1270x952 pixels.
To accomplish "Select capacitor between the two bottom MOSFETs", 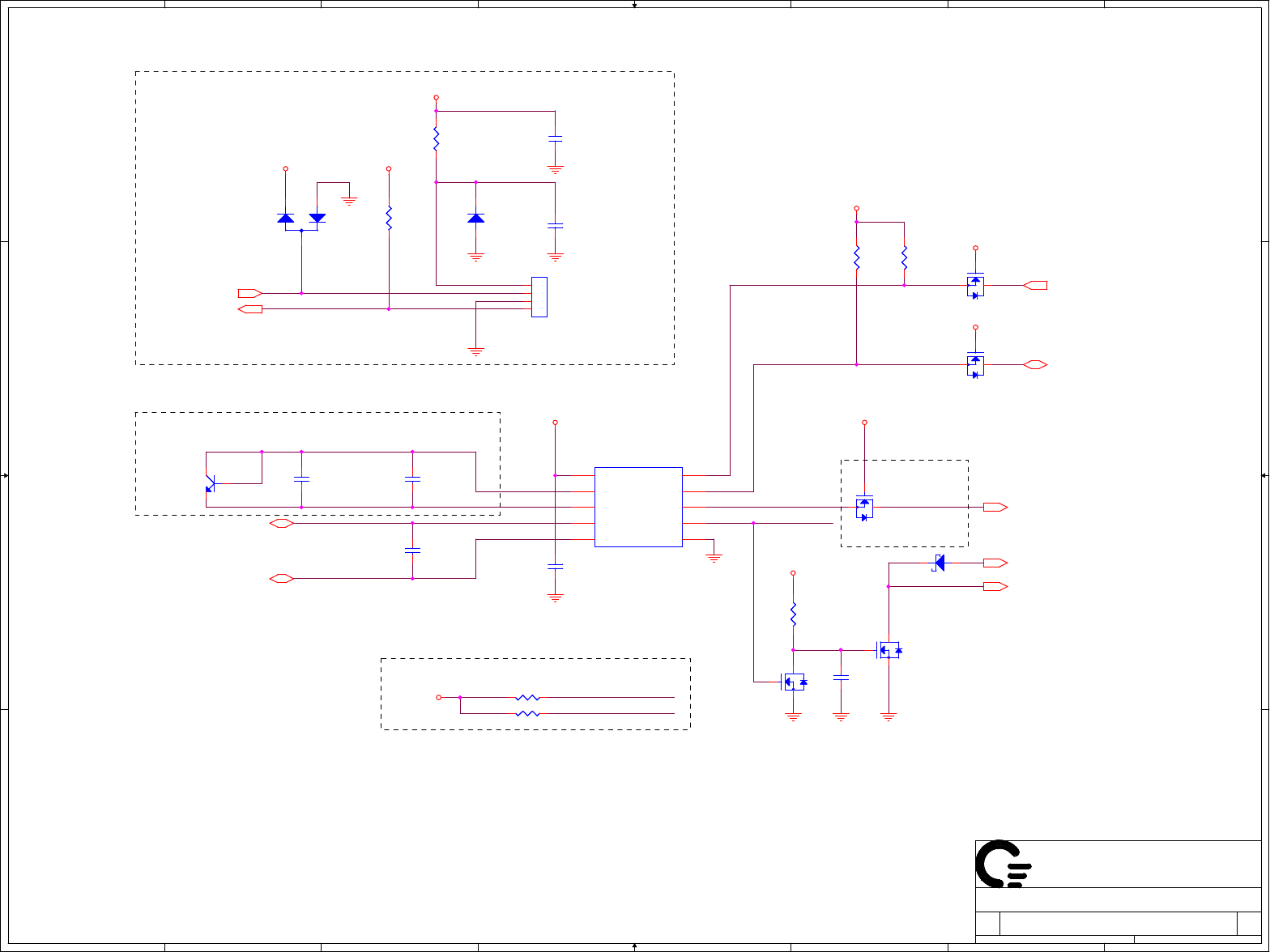I will 842,677.
